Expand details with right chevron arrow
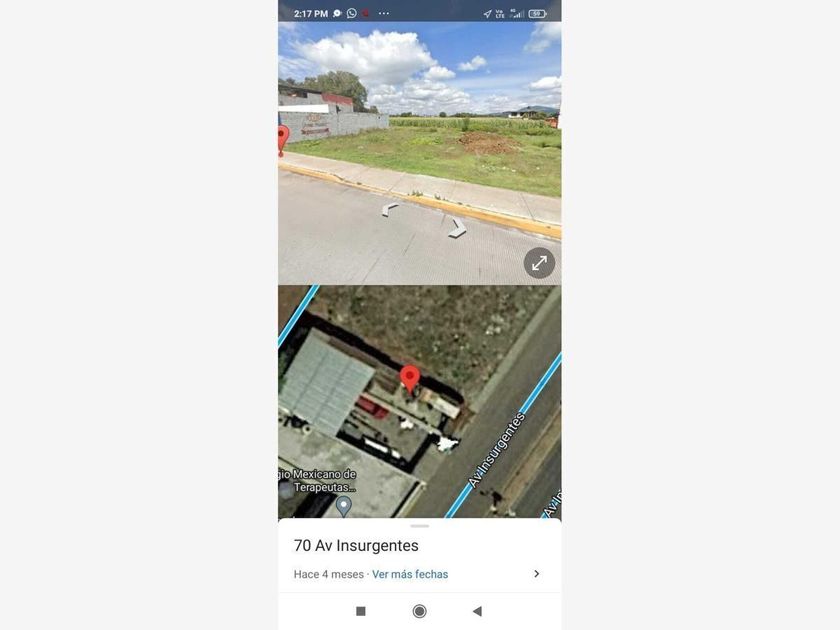Viewport: 840px width, 630px height. (537, 574)
